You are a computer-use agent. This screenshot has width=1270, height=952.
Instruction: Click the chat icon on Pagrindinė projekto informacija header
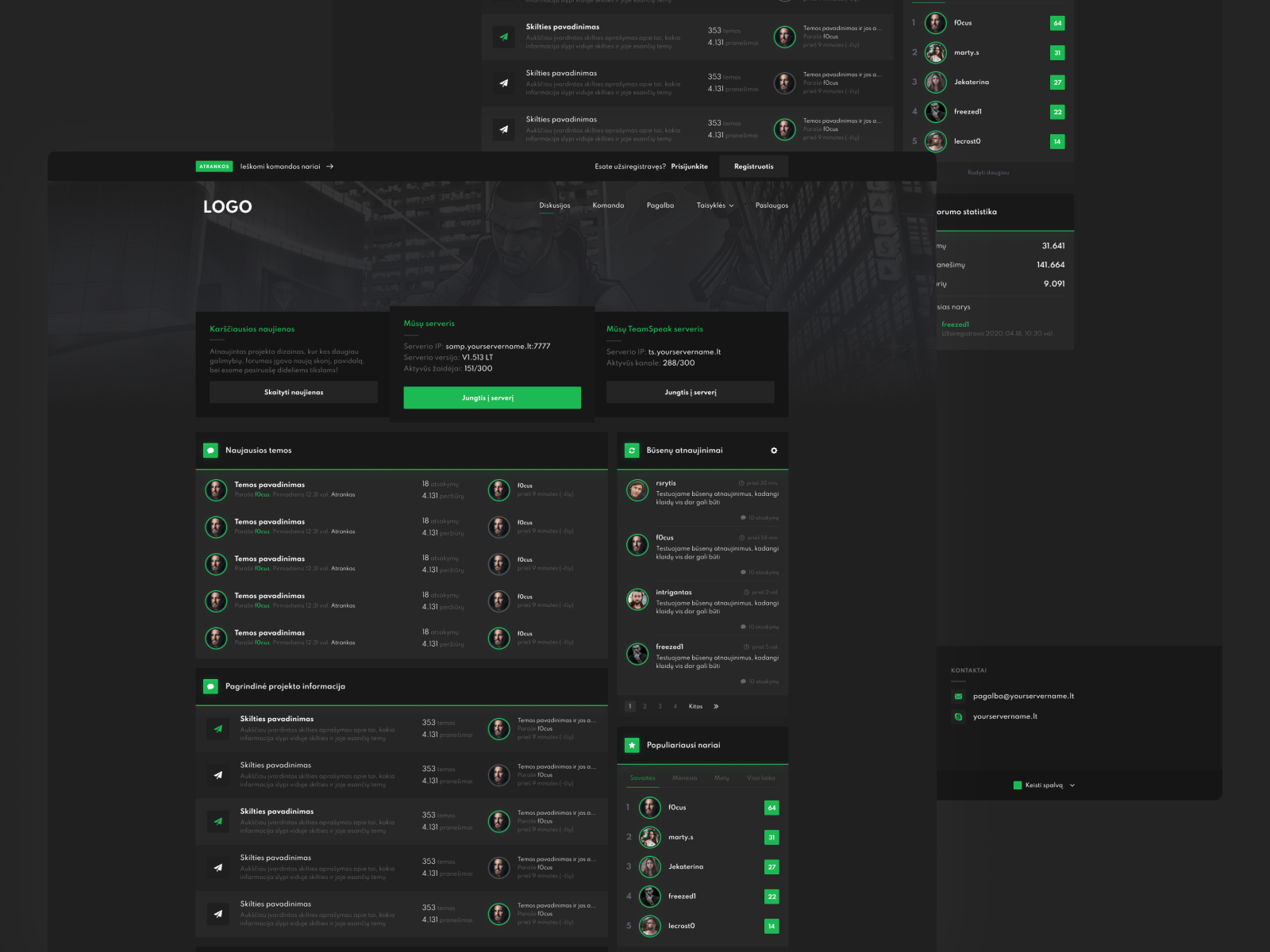pos(210,685)
